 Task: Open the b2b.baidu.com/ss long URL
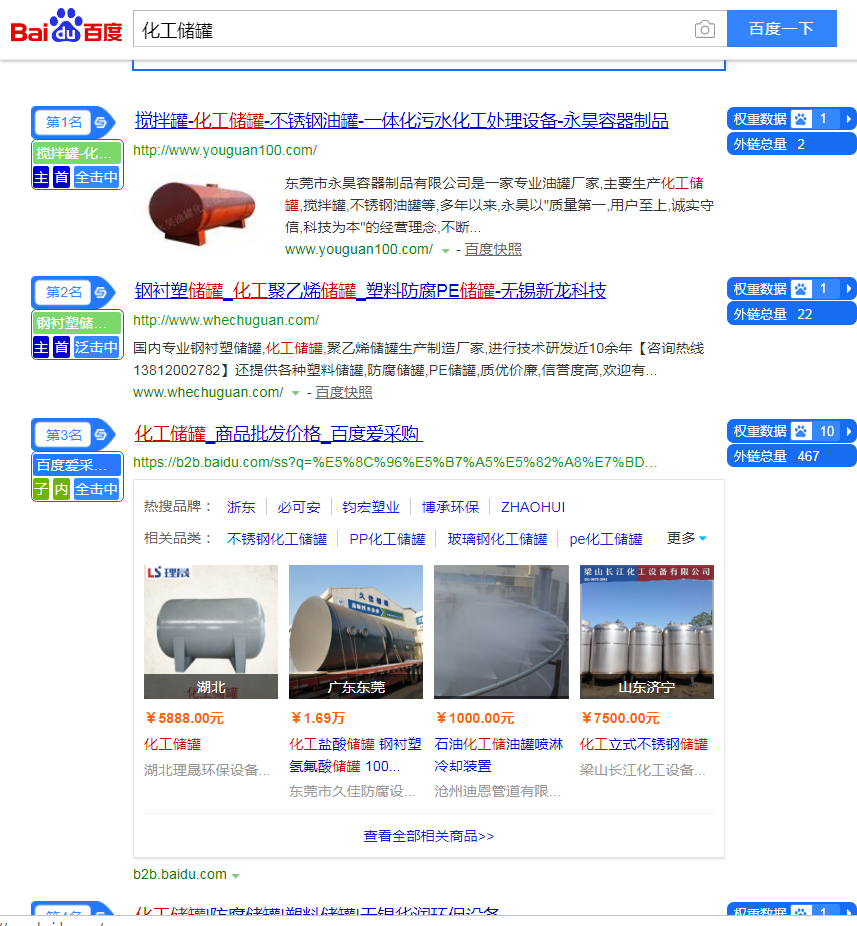coord(395,462)
